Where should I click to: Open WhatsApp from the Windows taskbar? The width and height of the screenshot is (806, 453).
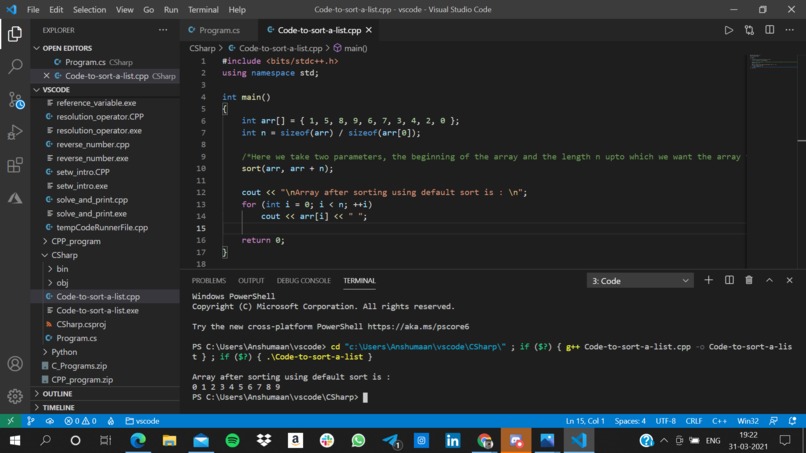tap(358, 440)
